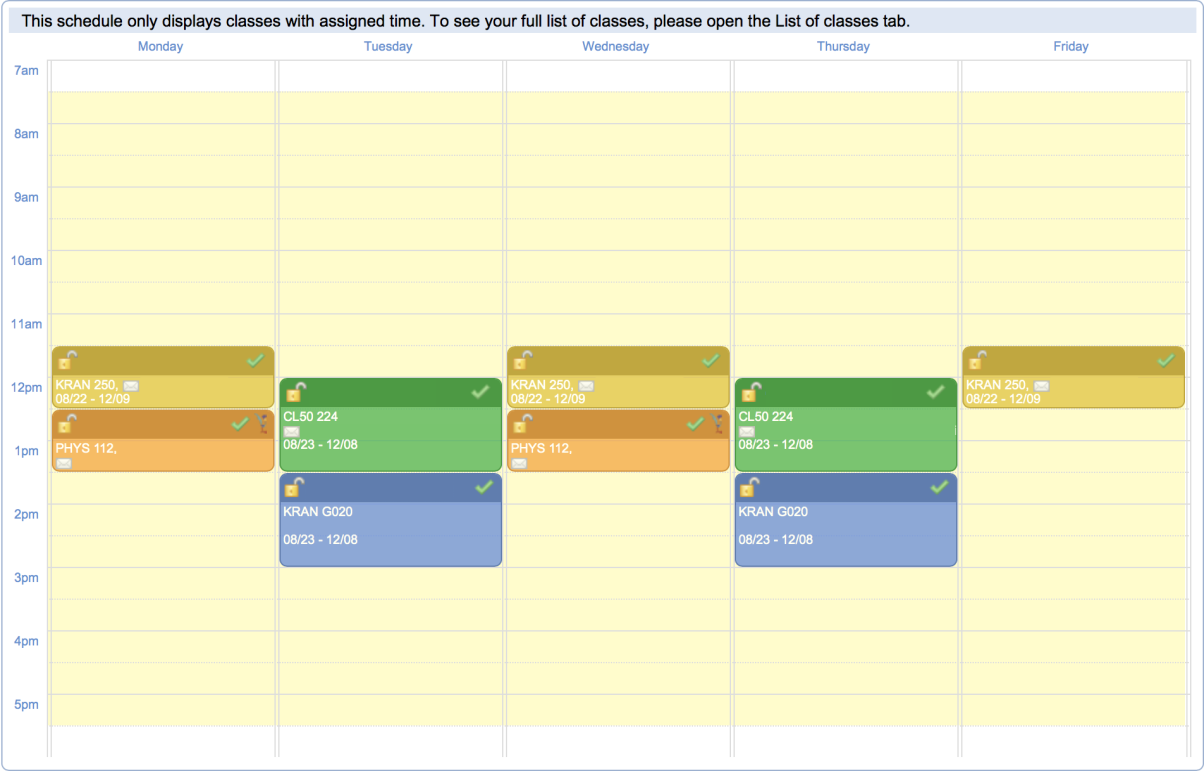Screen dimensions: 1204x771
Task: Click the cocktail glass icon on Wednesday's PHYS 112
Action: (x=718, y=423)
